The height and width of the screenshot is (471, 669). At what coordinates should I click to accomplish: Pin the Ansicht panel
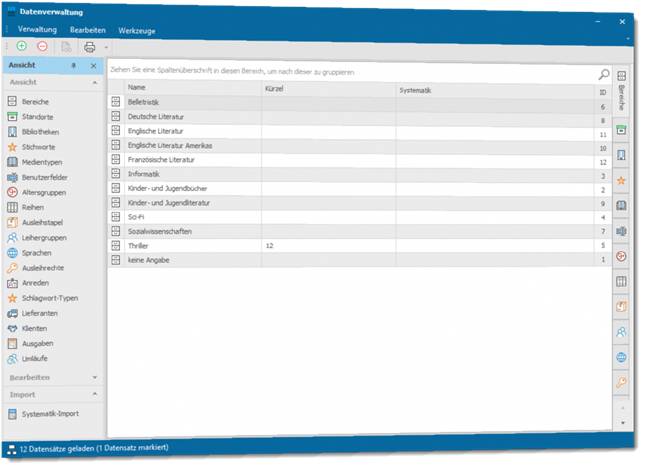pyautogui.click(x=73, y=66)
